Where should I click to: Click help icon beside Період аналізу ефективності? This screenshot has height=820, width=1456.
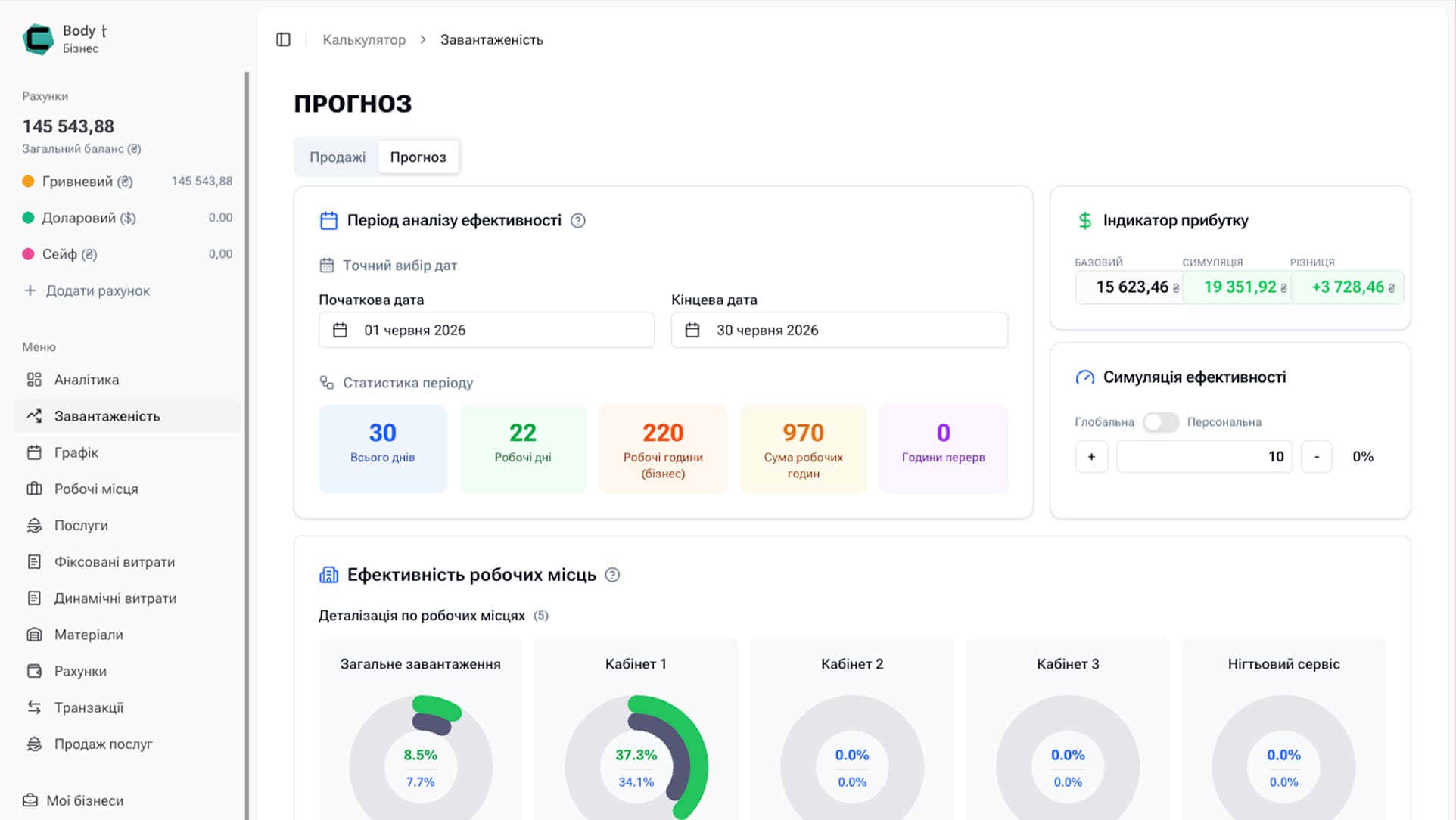pyautogui.click(x=578, y=221)
